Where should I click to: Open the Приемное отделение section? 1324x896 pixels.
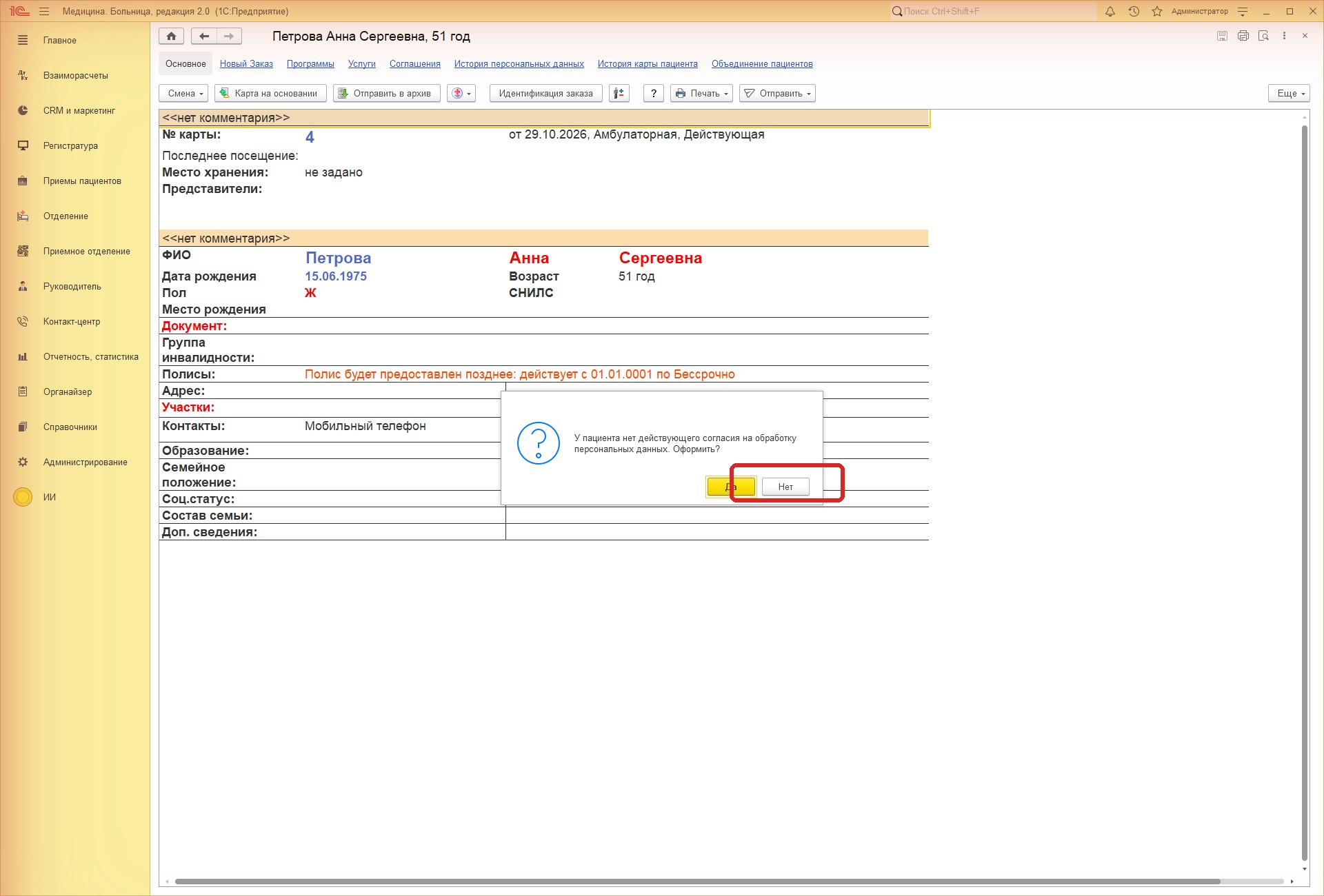tap(86, 251)
